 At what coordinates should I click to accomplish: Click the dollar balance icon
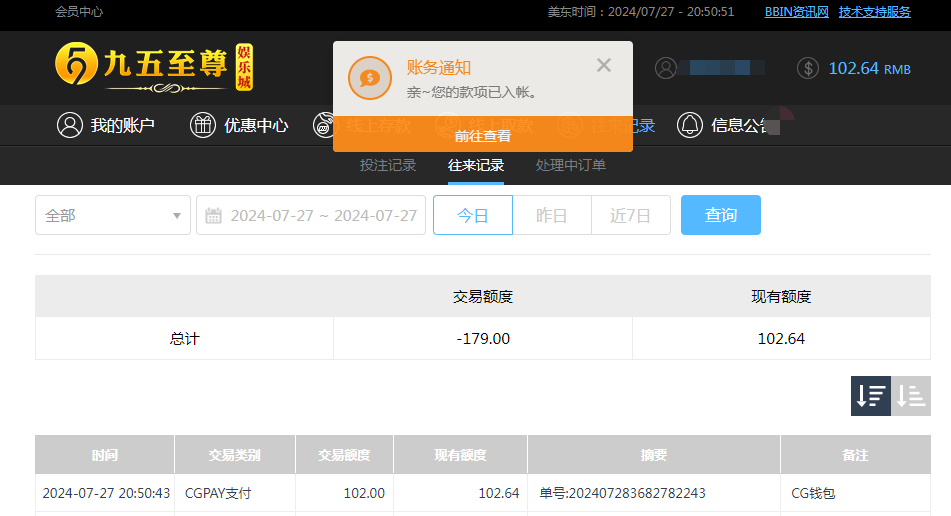(808, 68)
